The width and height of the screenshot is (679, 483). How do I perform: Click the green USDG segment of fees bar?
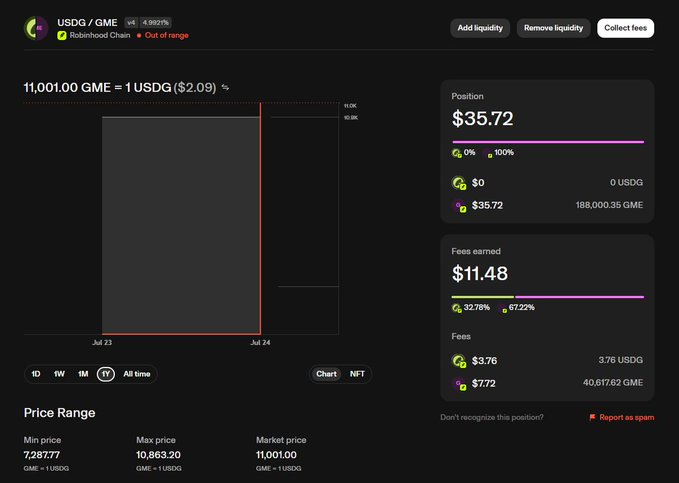click(x=482, y=297)
